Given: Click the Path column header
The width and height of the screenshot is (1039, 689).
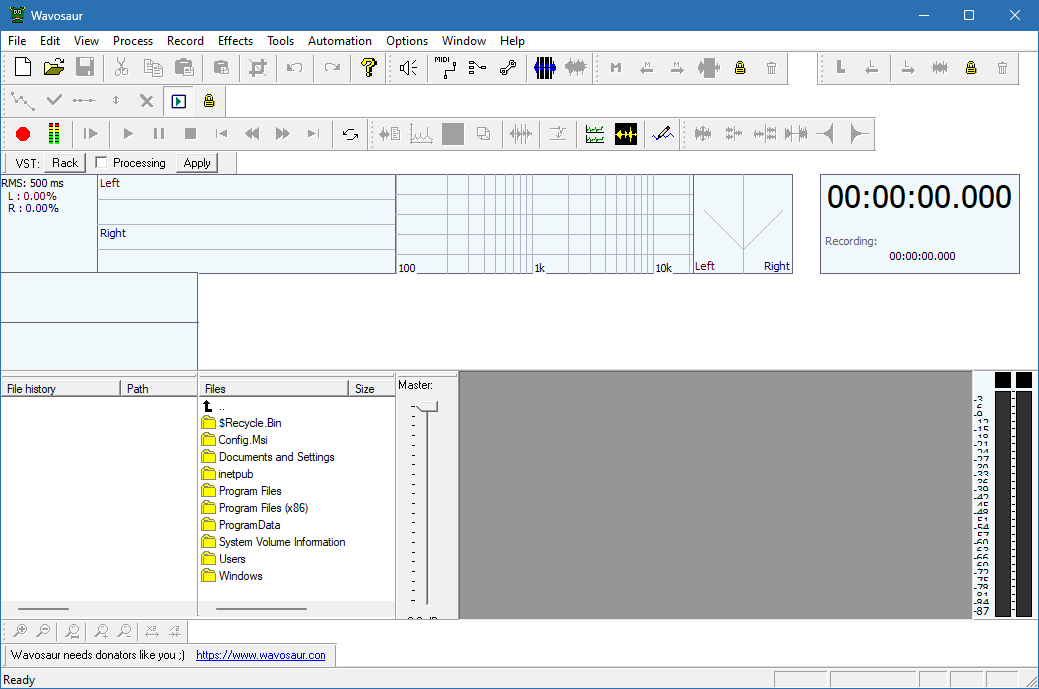Looking at the screenshot, I should pos(159,388).
